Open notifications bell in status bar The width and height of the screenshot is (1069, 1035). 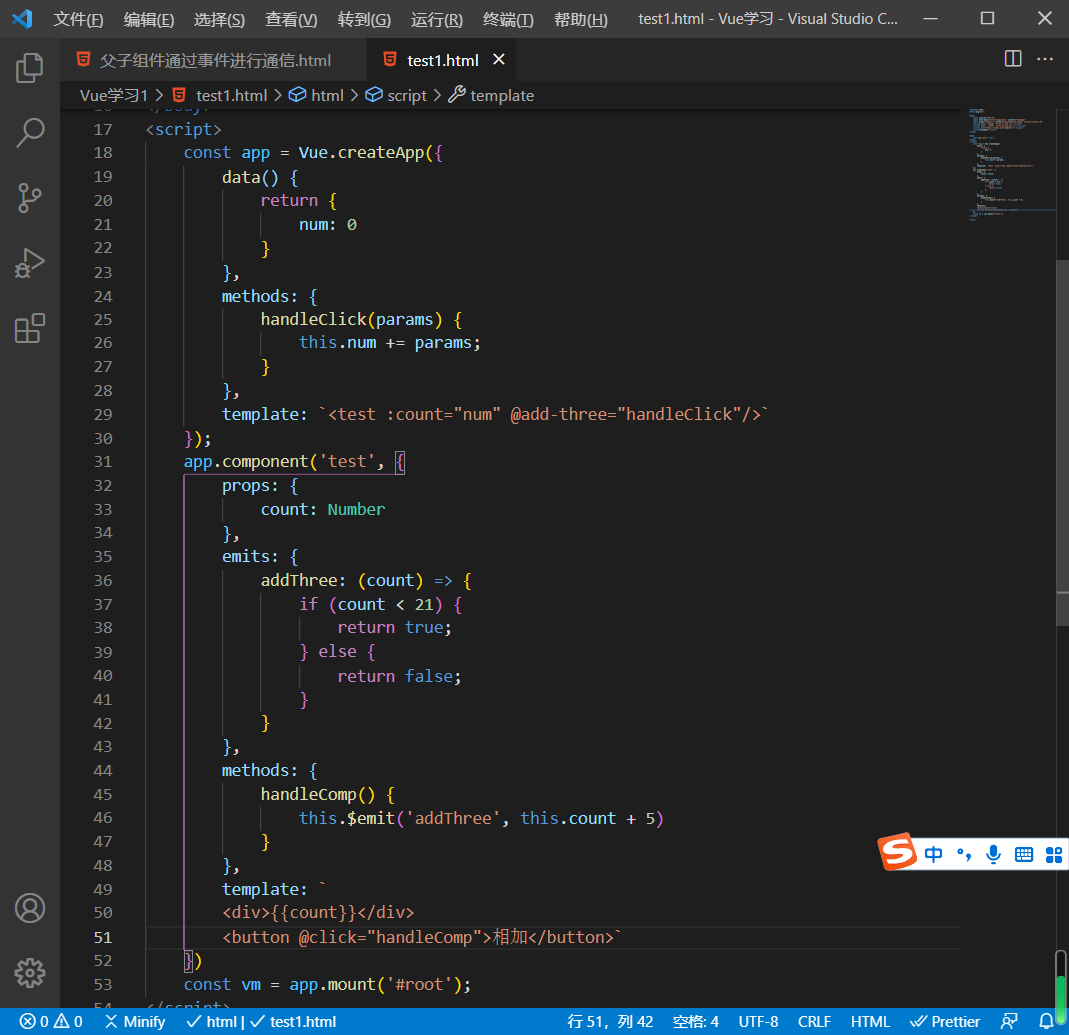(1046, 1021)
